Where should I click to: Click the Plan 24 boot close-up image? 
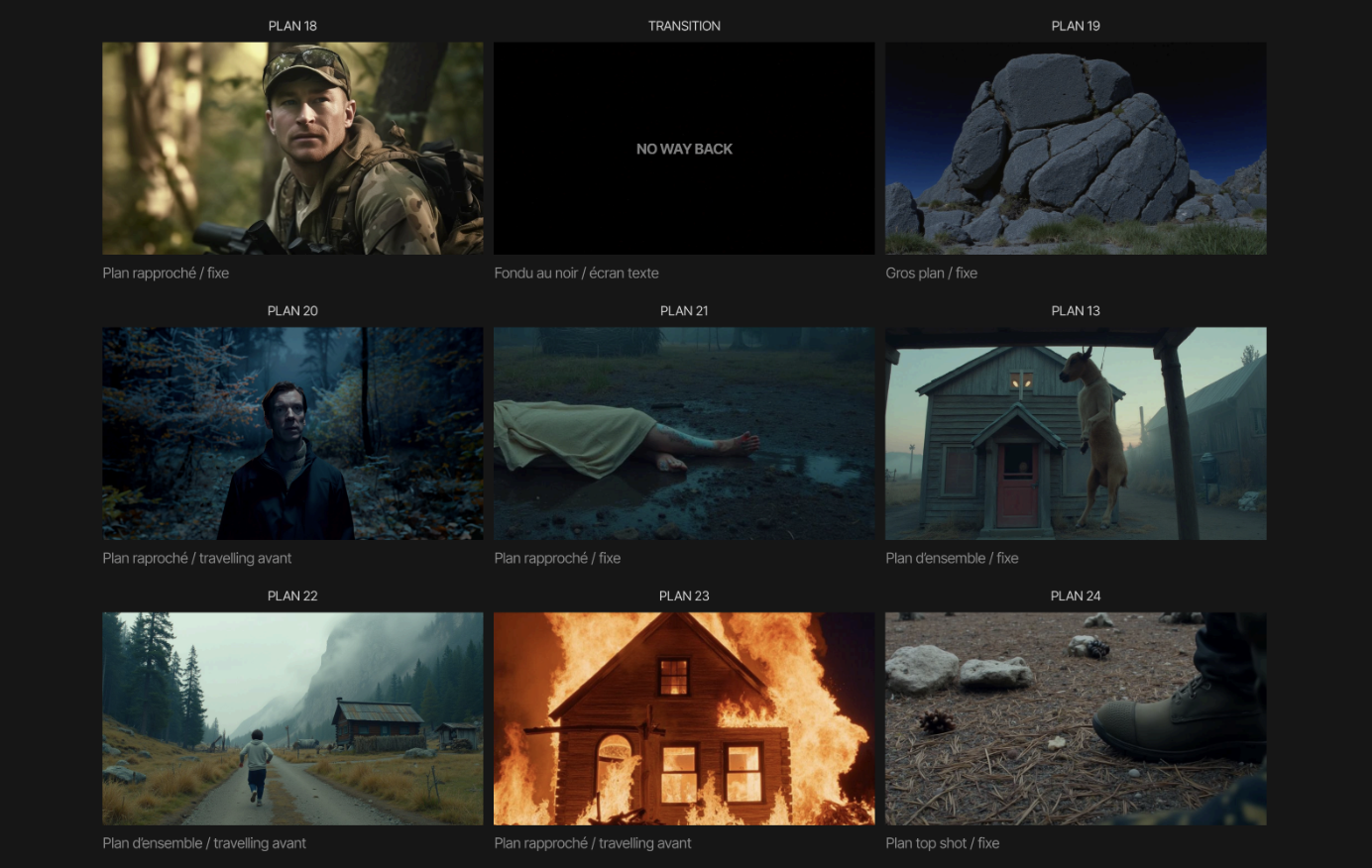[x=1076, y=718]
